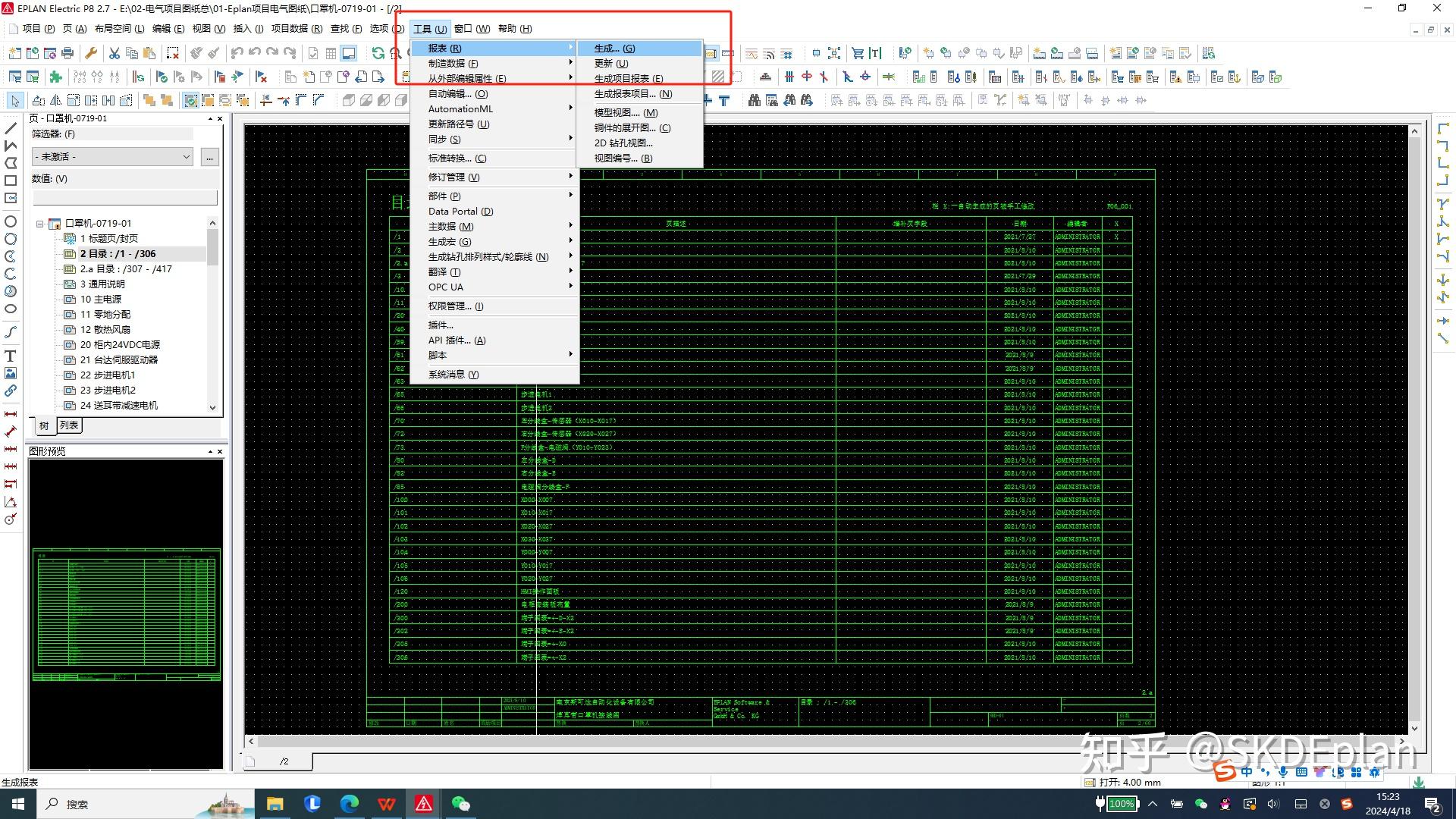This screenshot has height=819, width=1456.
Task: Click the Print icon in toolbar
Action: click(x=67, y=53)
